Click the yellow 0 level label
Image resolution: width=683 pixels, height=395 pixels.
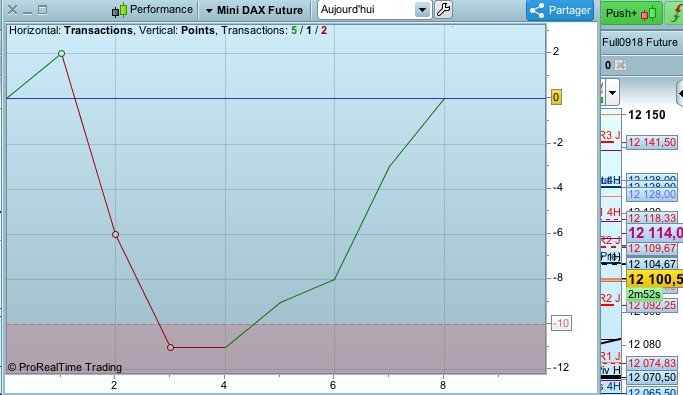pos(556,97)
